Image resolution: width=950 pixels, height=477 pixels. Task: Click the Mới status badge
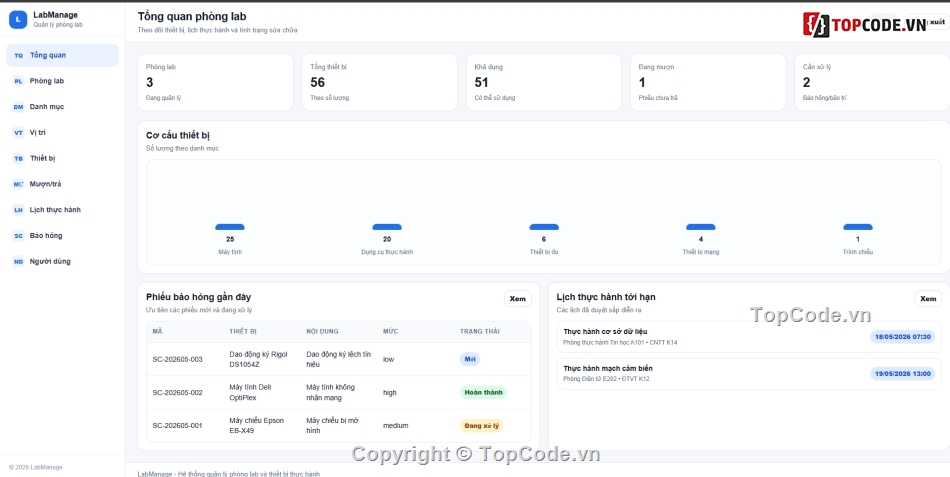point(470,359)
